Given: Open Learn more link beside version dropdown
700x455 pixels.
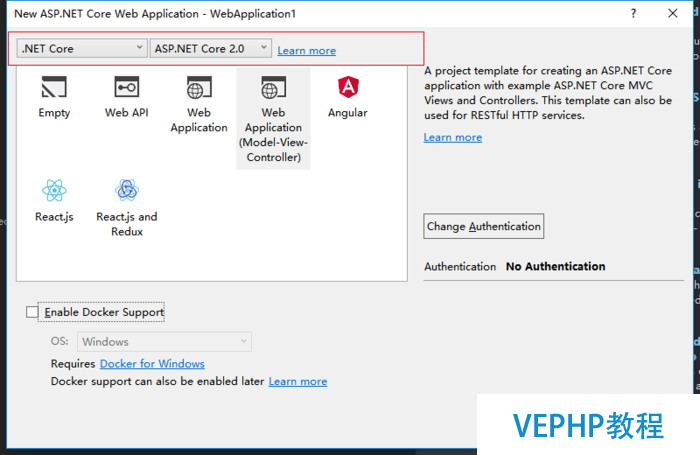Looking at the screenshot, I should [x=307, y=50].
